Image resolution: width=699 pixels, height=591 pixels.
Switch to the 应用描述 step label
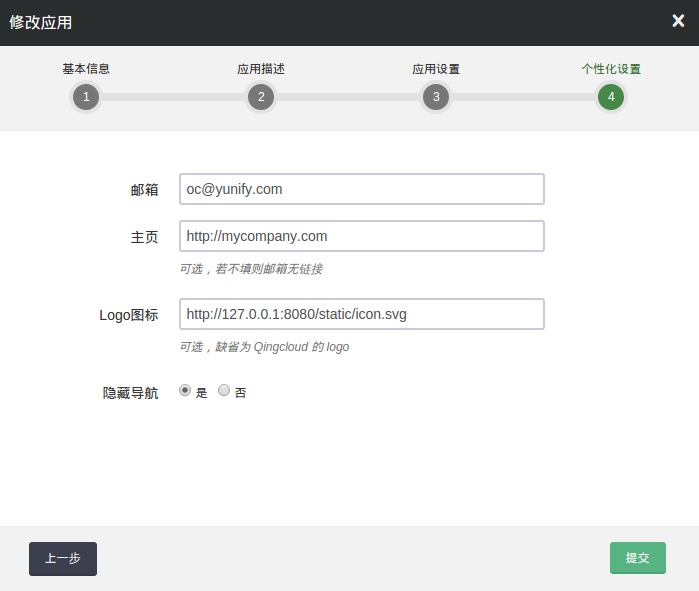[261, 69]
